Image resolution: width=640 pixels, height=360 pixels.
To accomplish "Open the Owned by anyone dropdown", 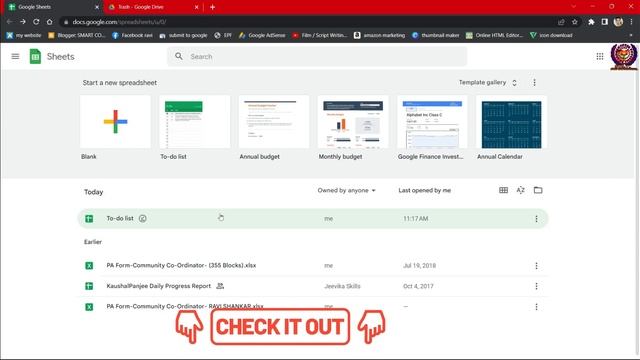I will [x=346, y=190].
